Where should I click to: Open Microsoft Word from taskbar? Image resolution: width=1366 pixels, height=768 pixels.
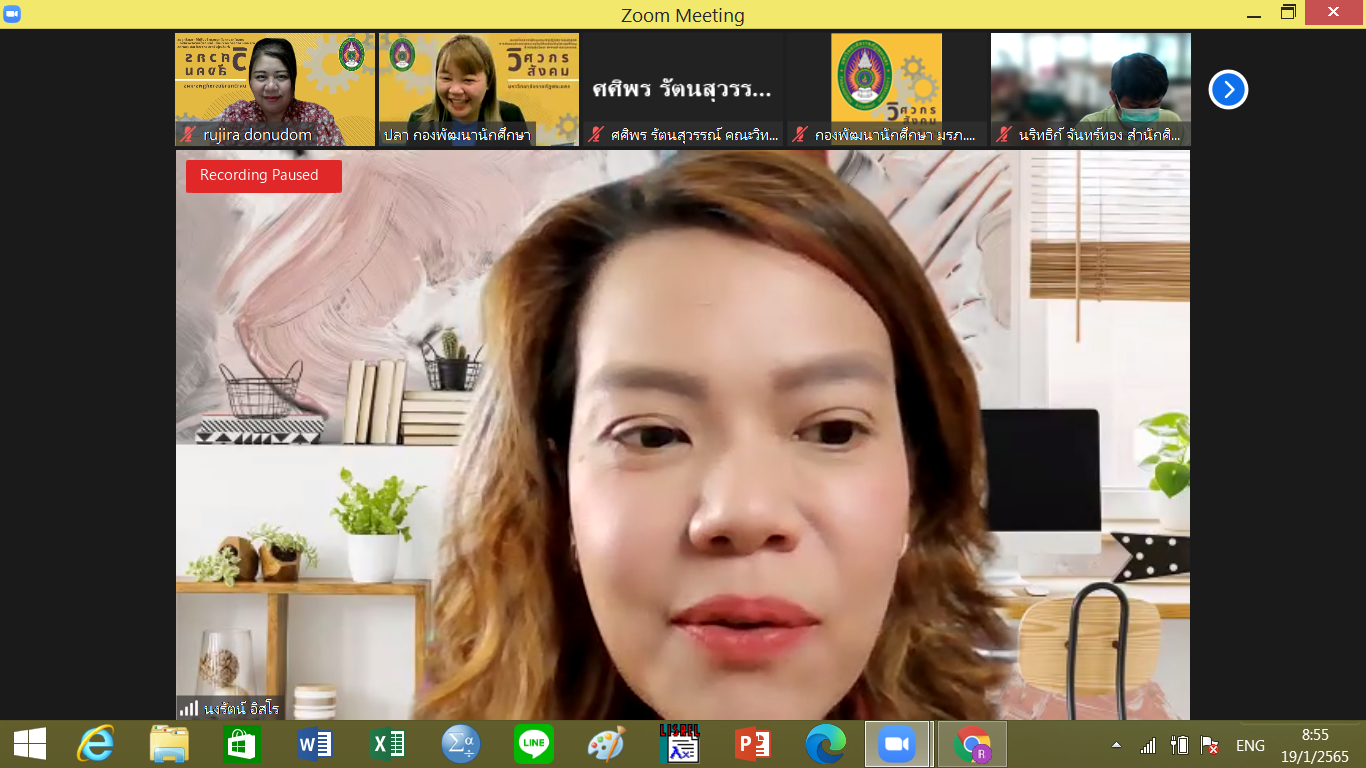315,744
